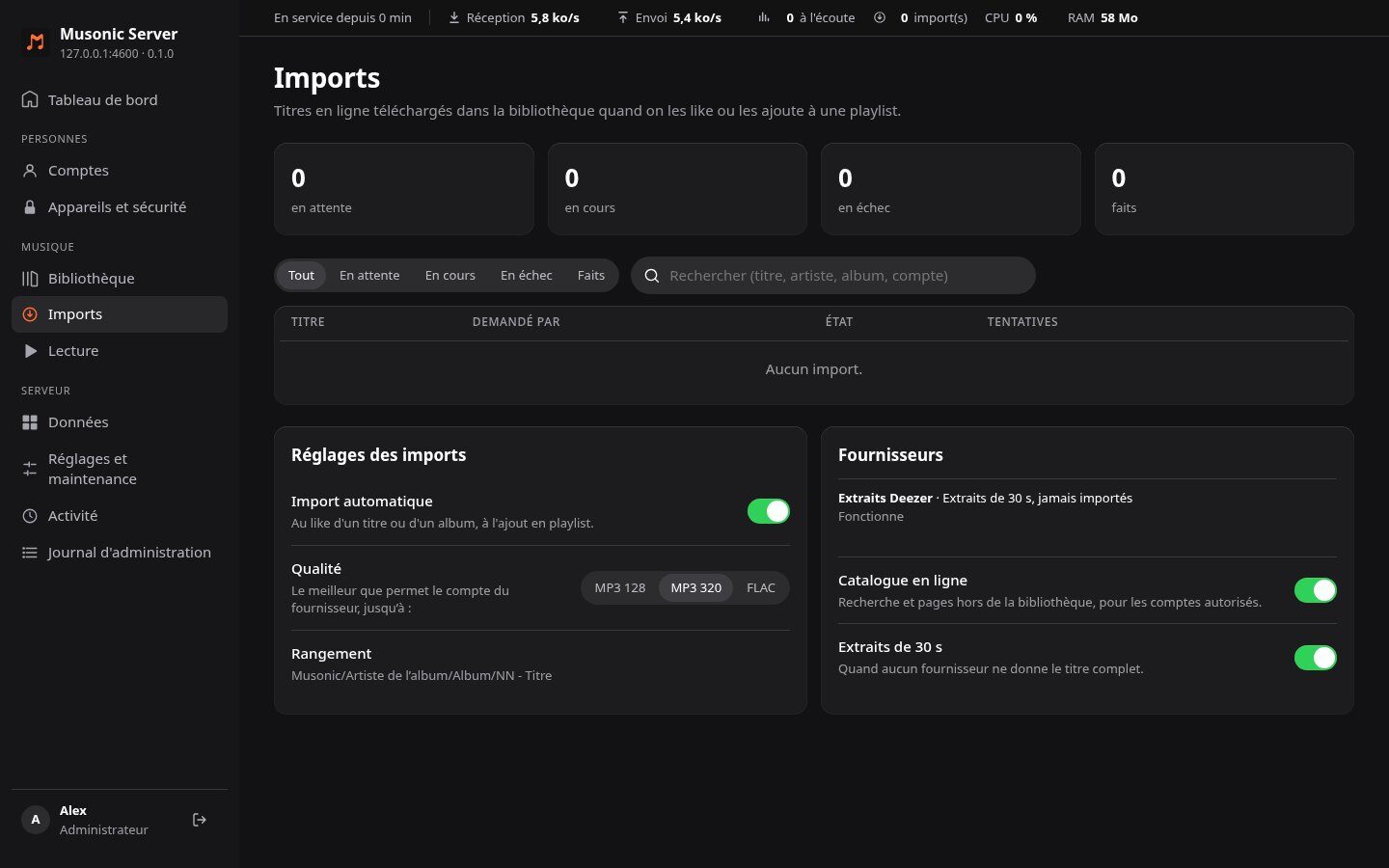Viewport: 1389px width, 868px height.
Task: Select MP3 320 quality option
Action: pyautogui.click(x=696, y=588)
